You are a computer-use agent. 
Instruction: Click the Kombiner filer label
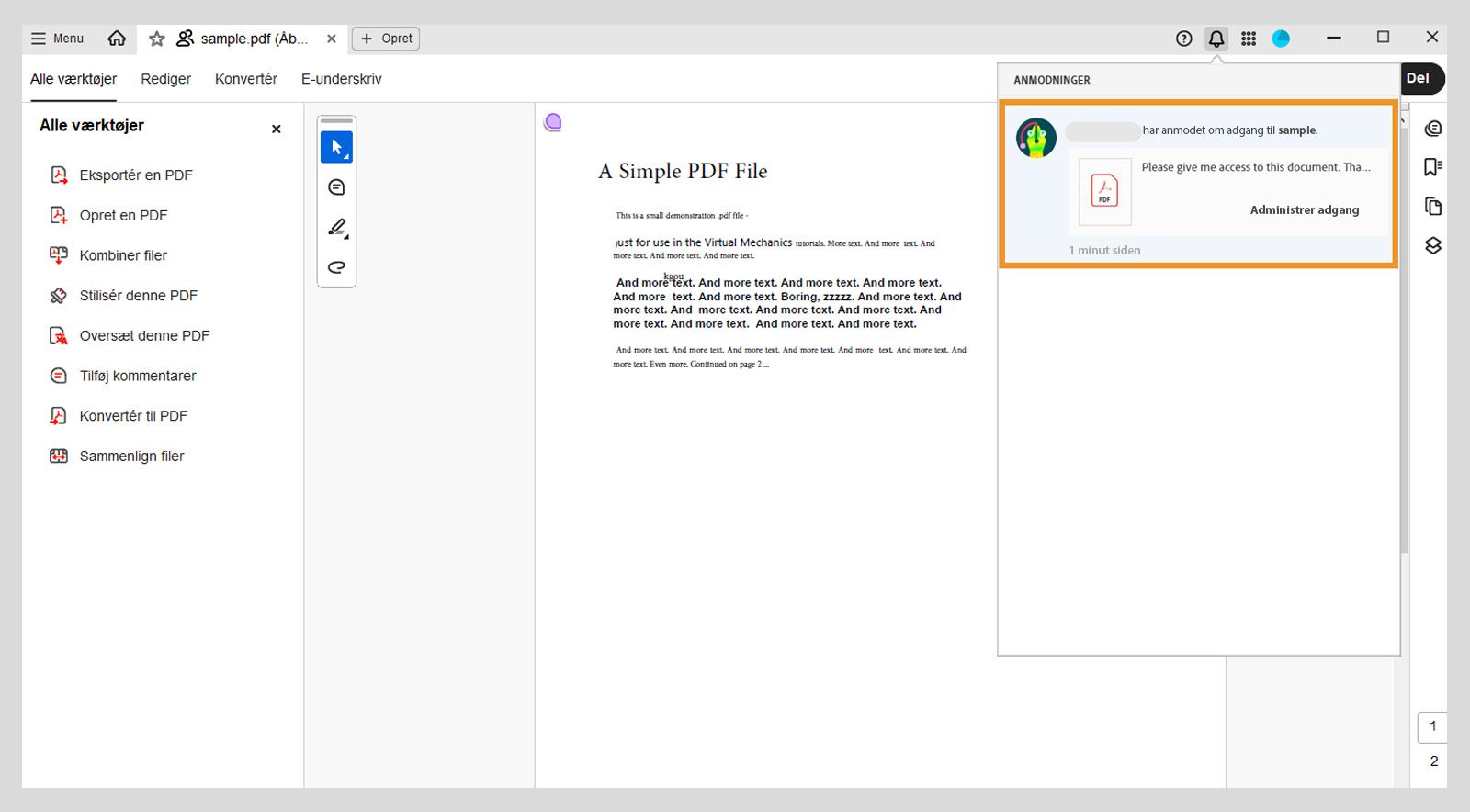(123, 255)
